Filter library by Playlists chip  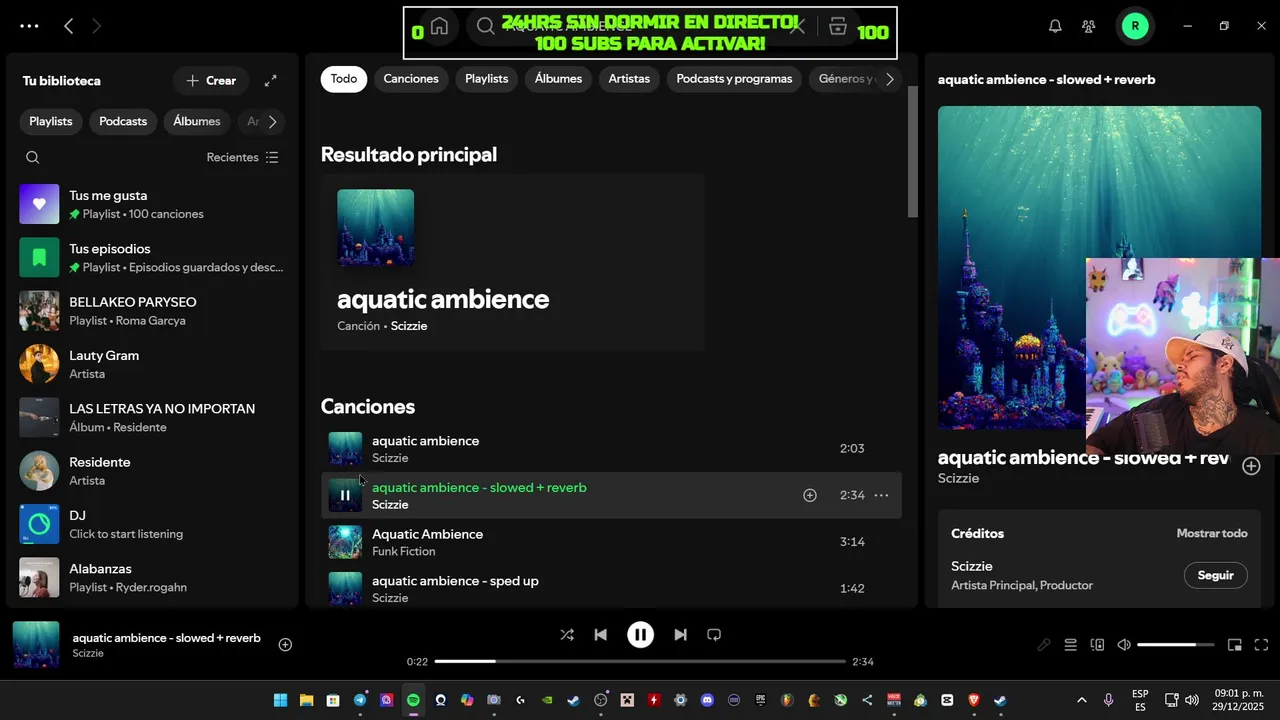[x=51, y=121]
